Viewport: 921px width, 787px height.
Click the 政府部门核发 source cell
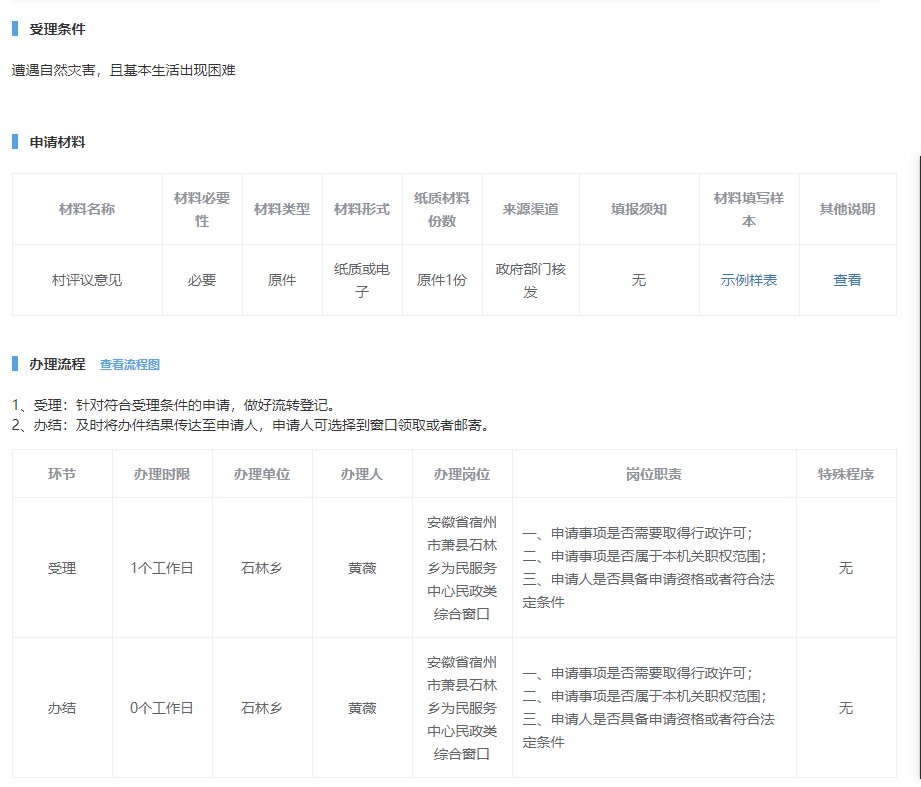[530, 280]
